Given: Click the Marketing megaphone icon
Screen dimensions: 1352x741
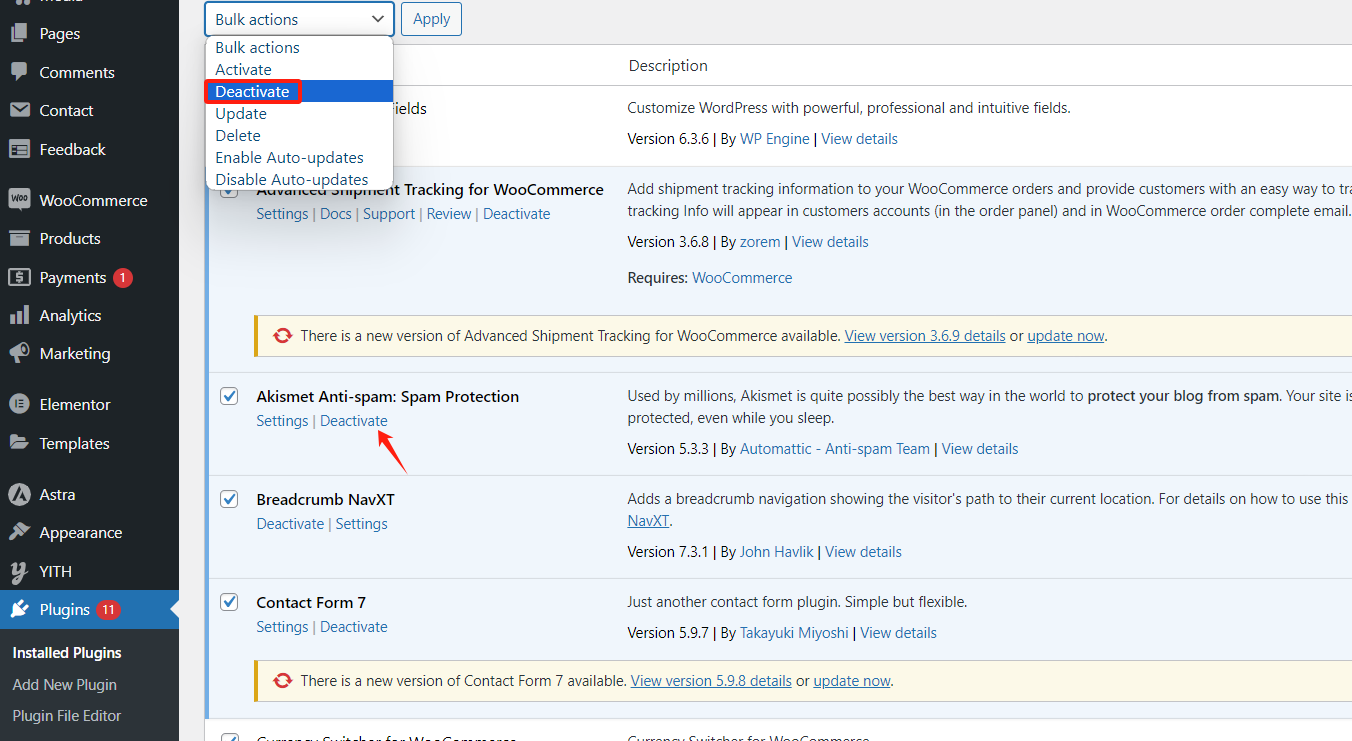Looking at the screenshot, I should pos(19,354).
